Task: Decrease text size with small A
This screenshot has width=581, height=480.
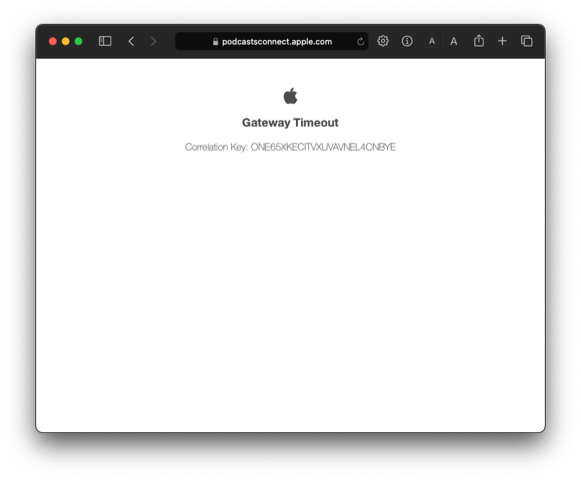Action: tap(432, 41)
